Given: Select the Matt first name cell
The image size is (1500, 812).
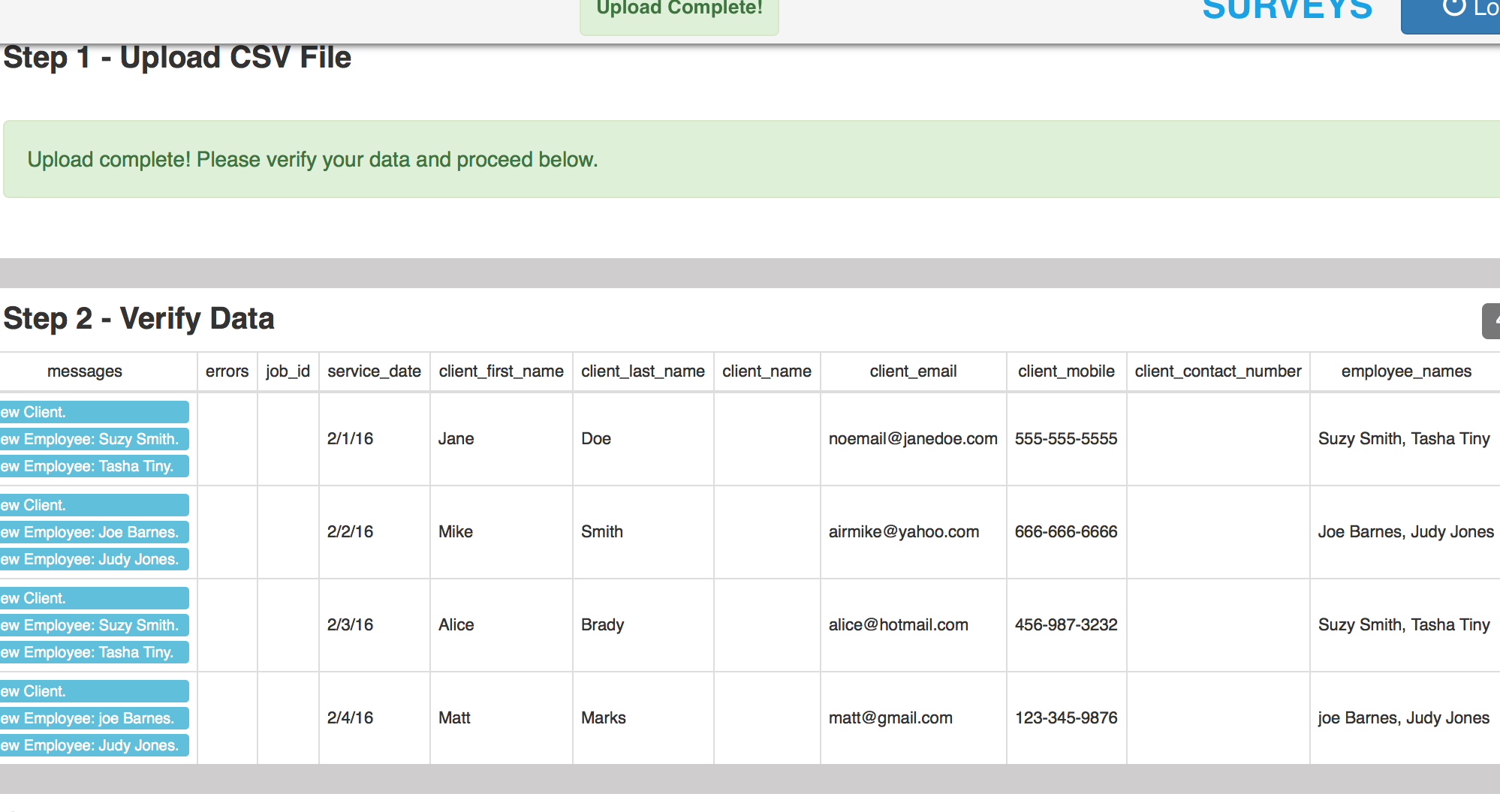Looking at the screenshot, I should [x=454, y=718].
